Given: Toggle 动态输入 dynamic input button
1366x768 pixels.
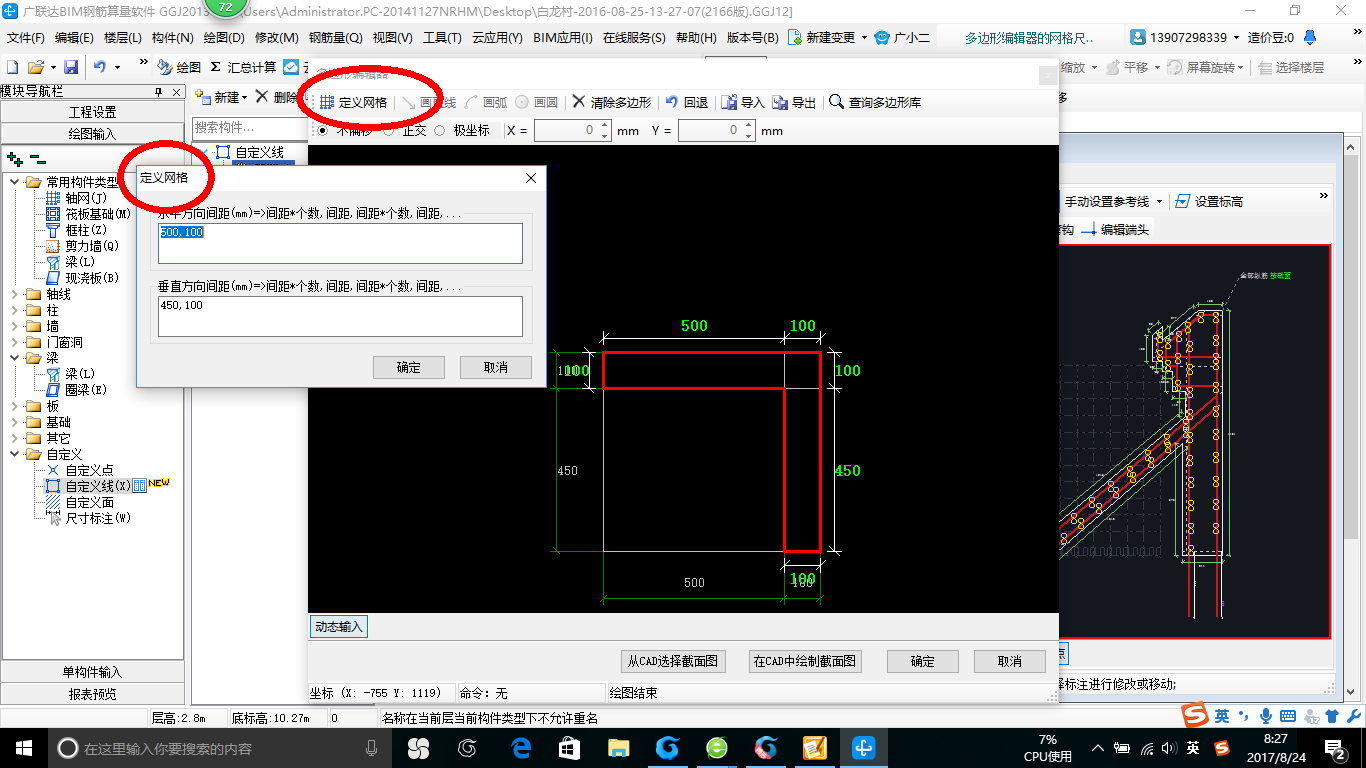Looking at the screenshot, I should click(x=339, y=627).
